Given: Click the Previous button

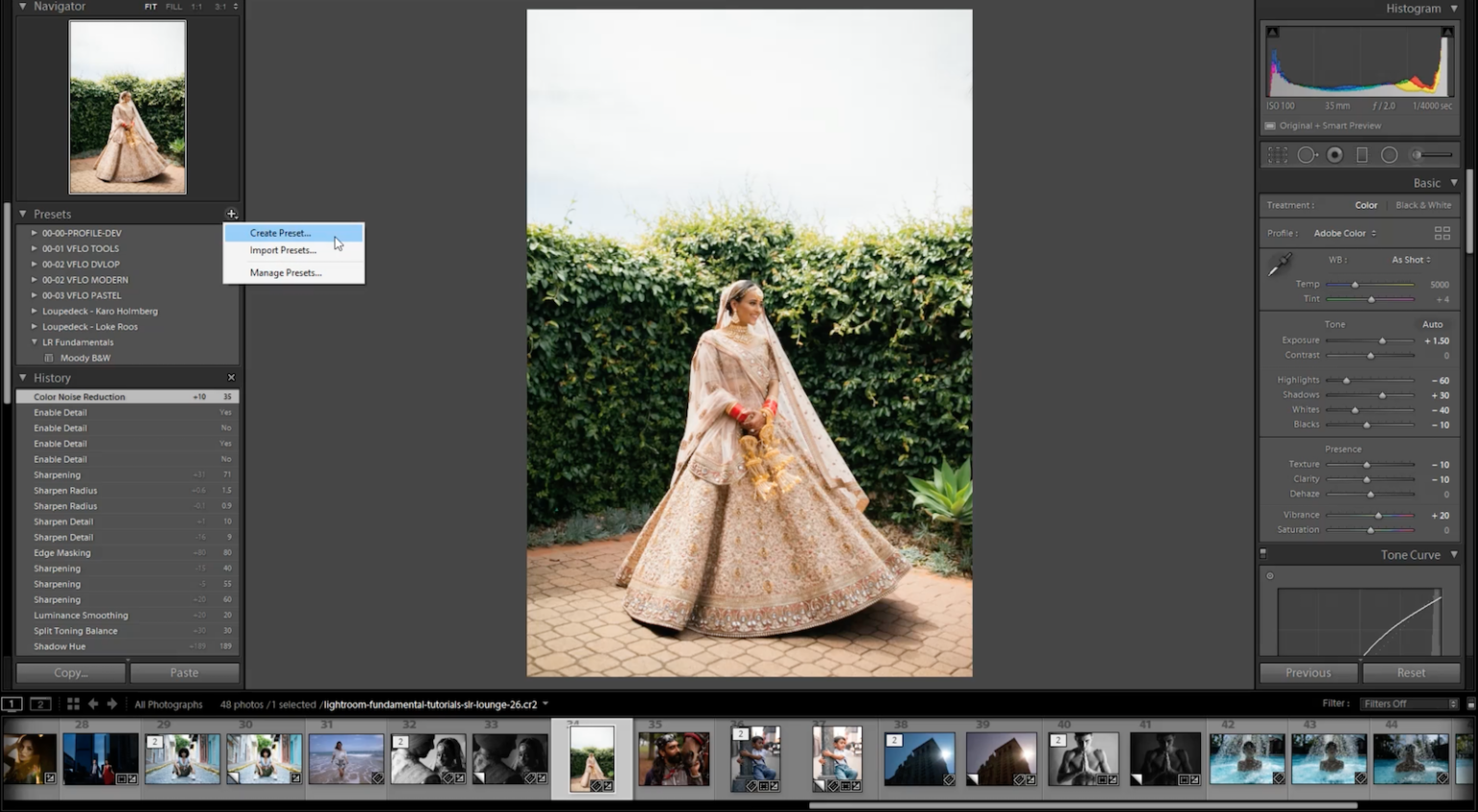Looking at the screenshot, I should pos(1308,672).
